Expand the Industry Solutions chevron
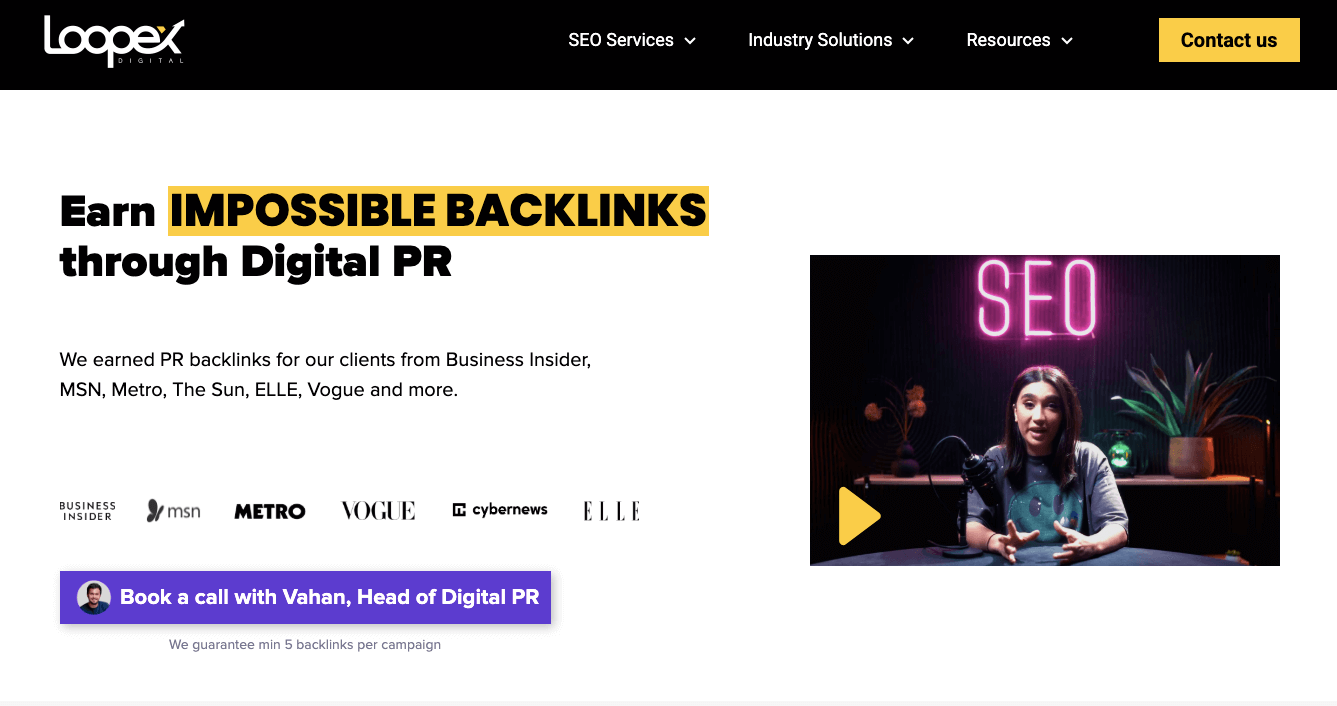The image size is (1337, 706). (908, 41)
